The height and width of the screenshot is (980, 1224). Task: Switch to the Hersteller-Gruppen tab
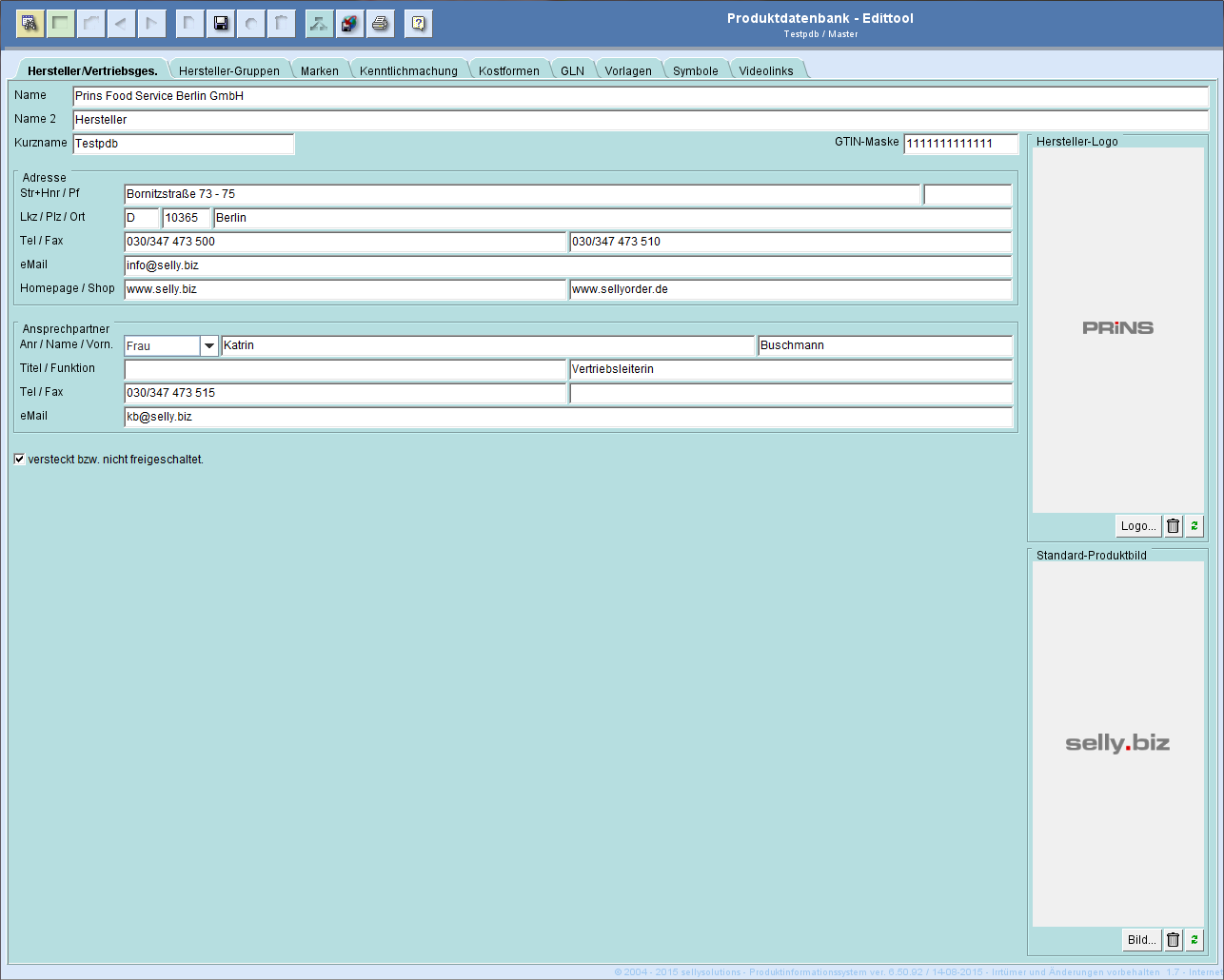[x=228, y=70]
